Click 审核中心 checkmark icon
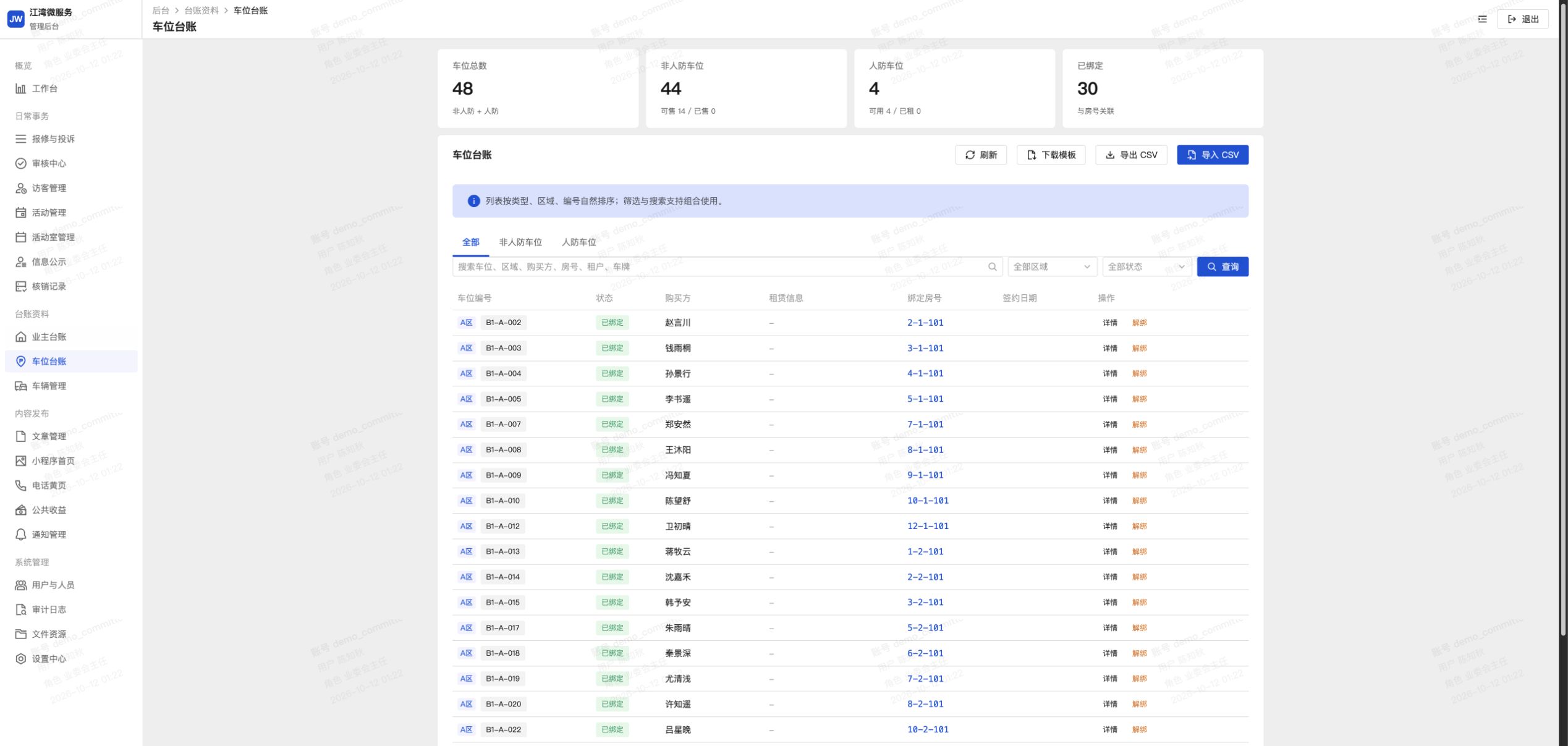Screen dimensions: 1568x746 tap(20, 163)
